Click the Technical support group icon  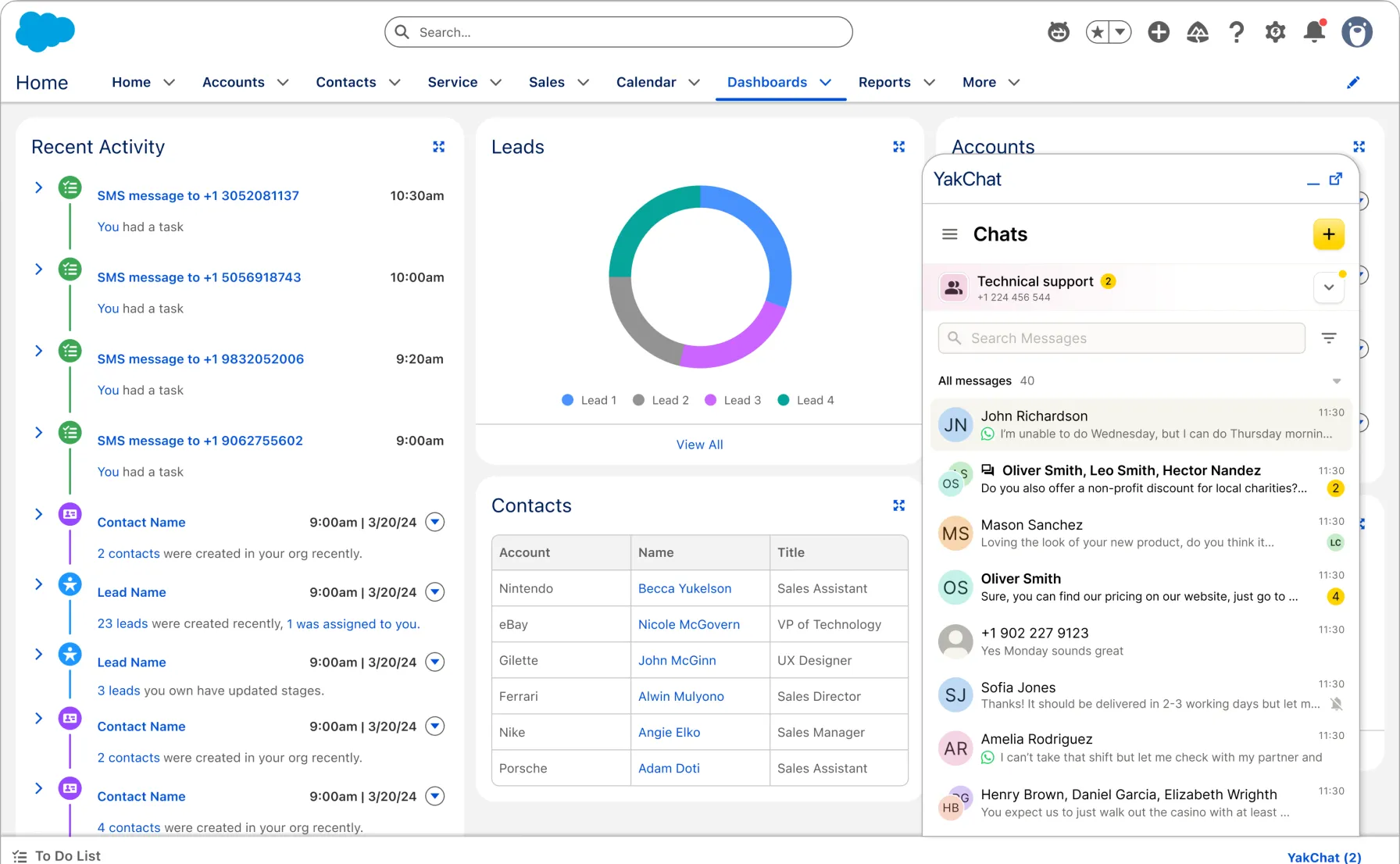pos(954,287)
